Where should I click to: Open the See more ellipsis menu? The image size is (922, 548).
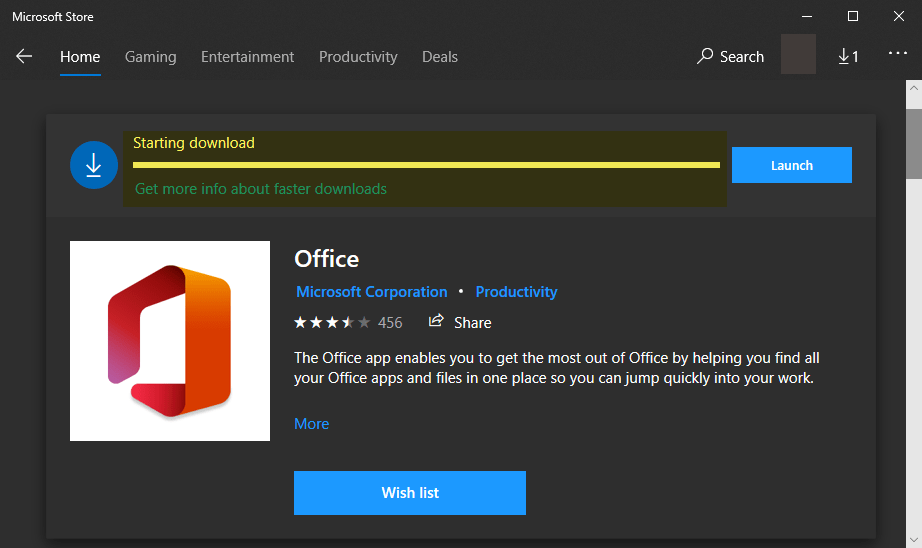click(897, 53)
